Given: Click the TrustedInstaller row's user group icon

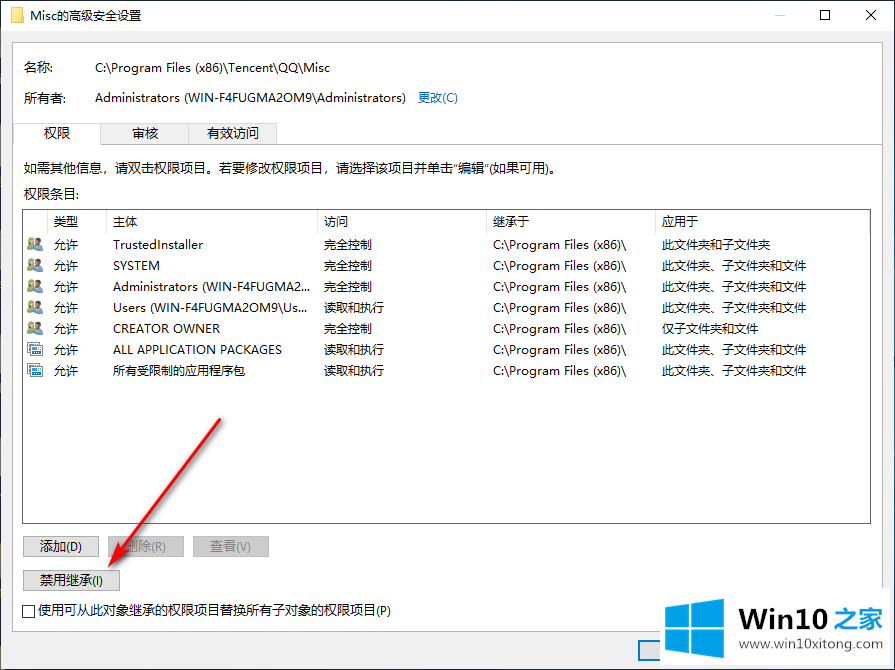Looking at the screenshot, I should click(x=35, y=244).
